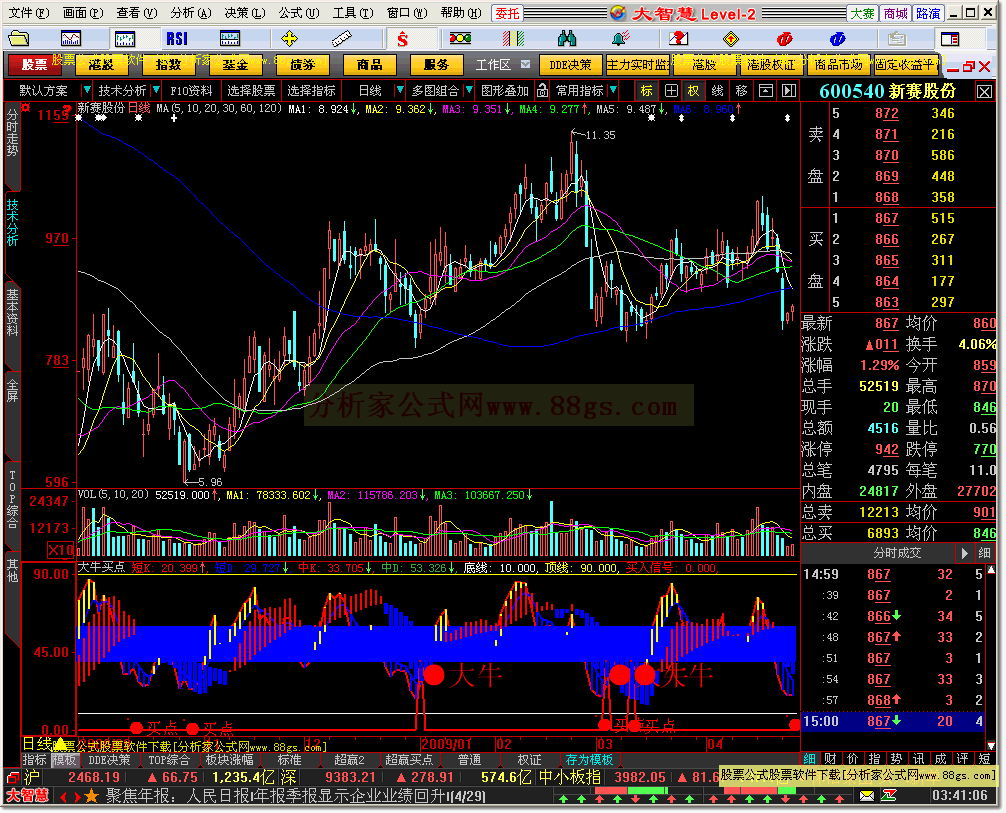Open the RSI indicator icon

coord(177,39)
